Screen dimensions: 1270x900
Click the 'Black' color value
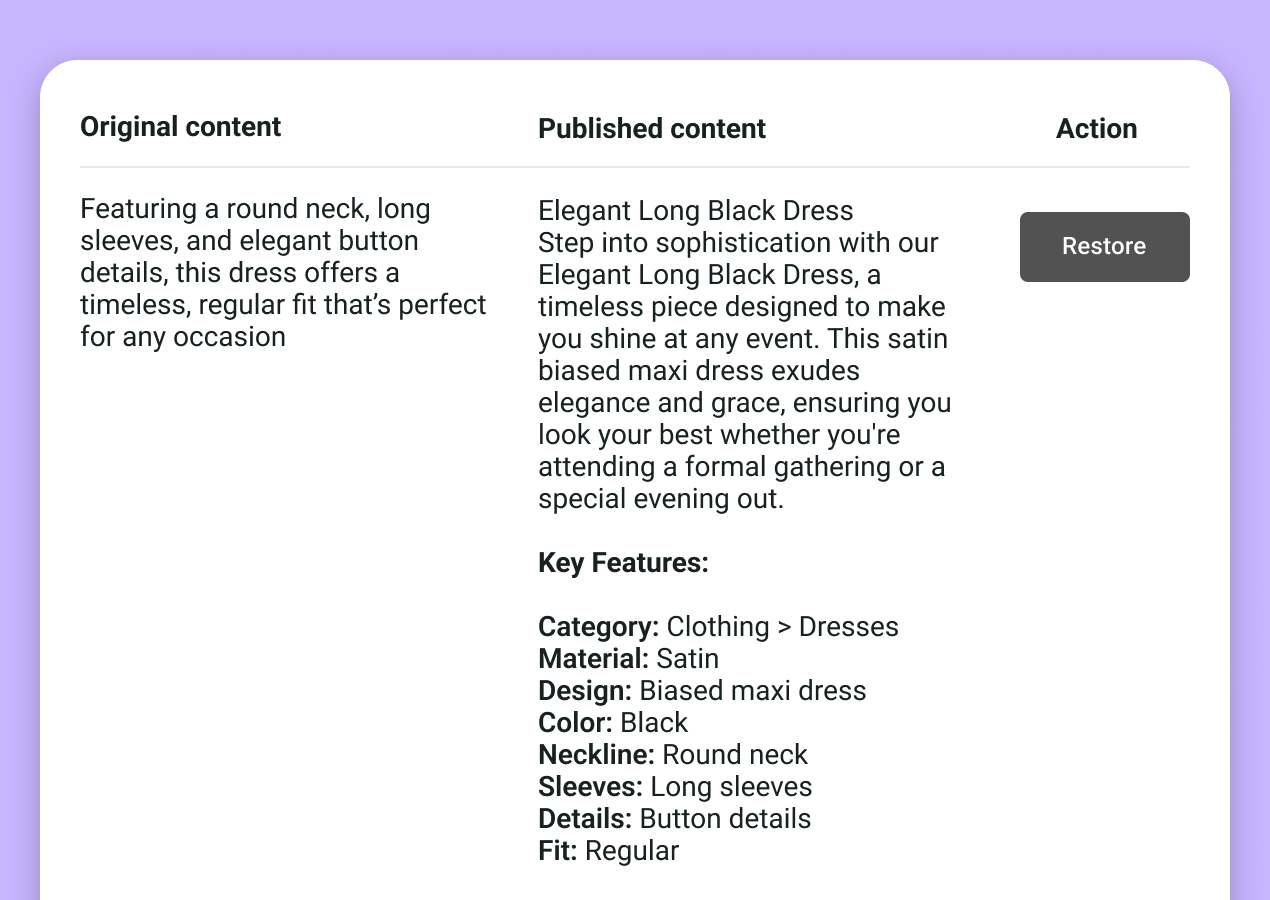coord(654,723)
